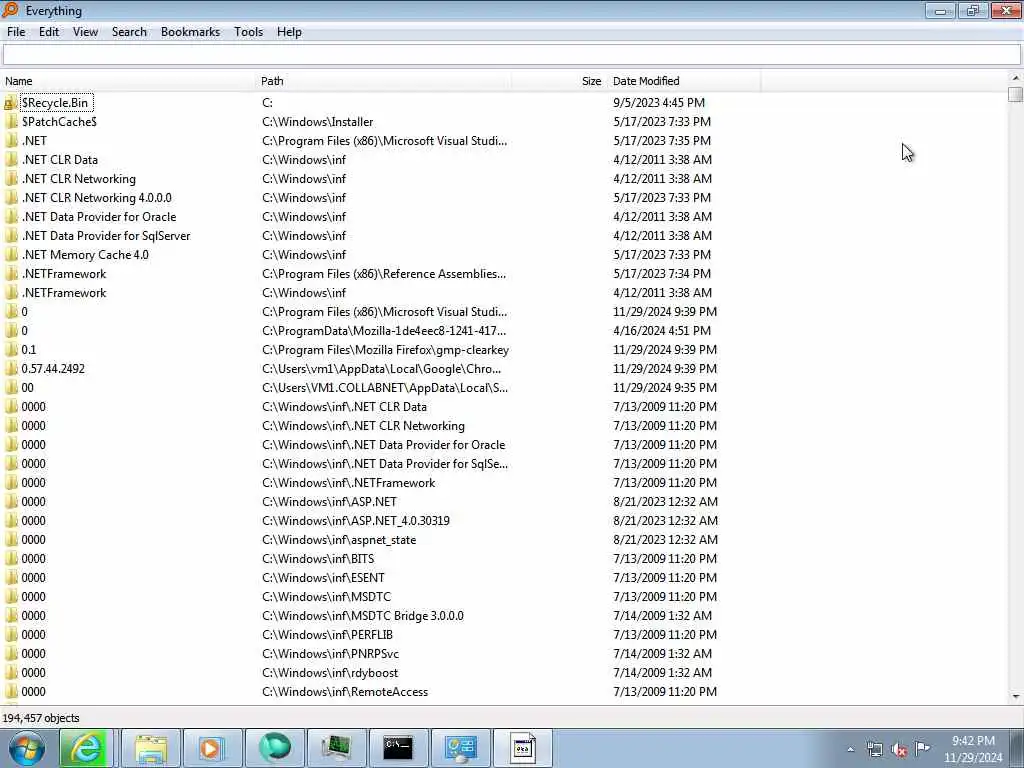This screenshot has height=768, width=1024.
Task: Click folder icon of 0000 in PERFLIB row
Action: [x=10, y=635]
